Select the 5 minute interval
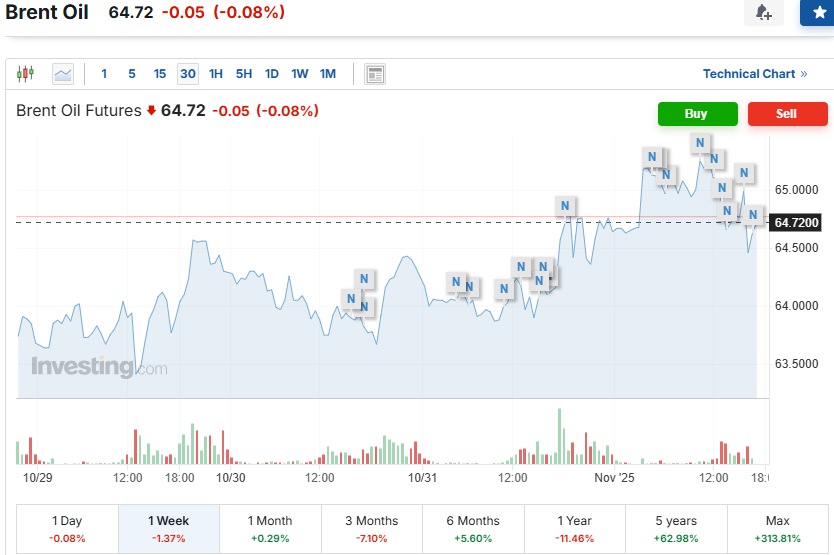 pyautogui.click(x=132, y=74)
